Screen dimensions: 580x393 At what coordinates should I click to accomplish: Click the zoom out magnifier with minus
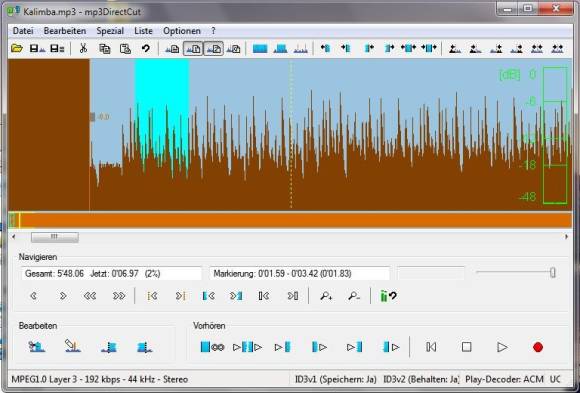(354, 296)
